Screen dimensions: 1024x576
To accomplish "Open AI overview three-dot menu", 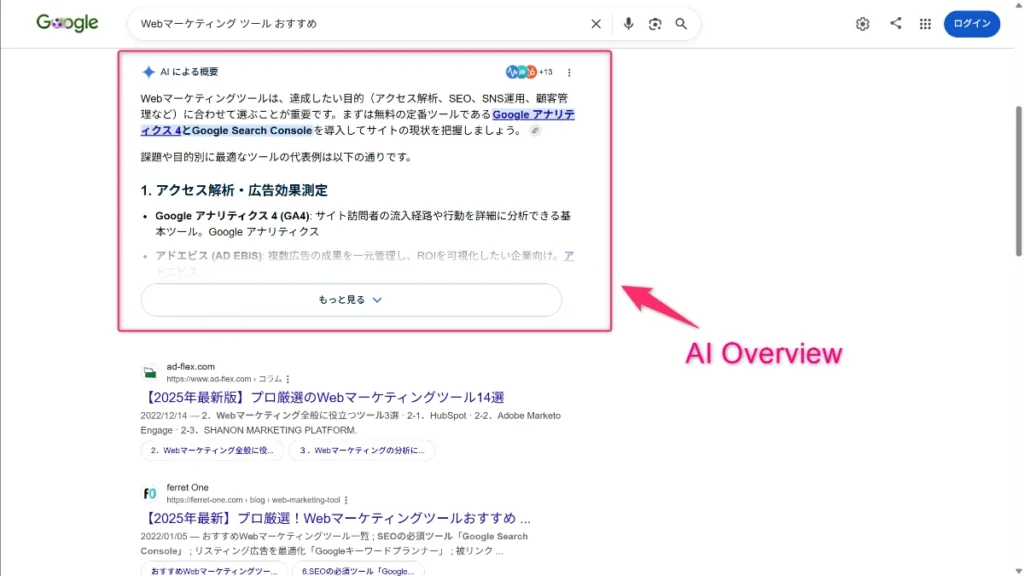I will coord(569,72).
